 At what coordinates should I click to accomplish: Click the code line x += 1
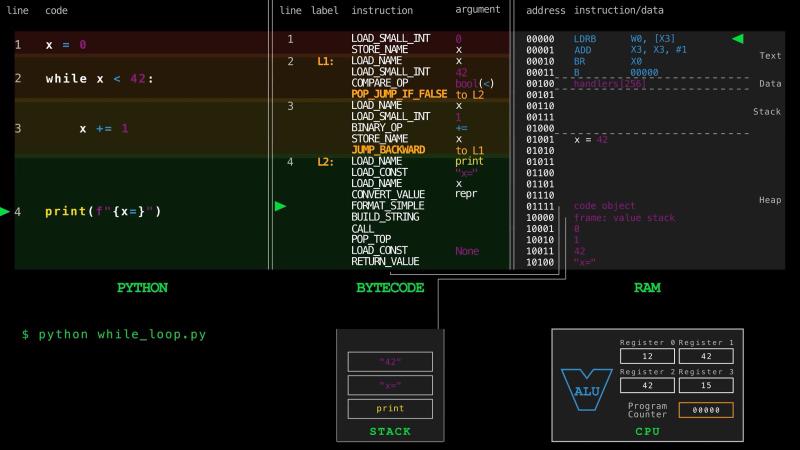coord(104,129)
